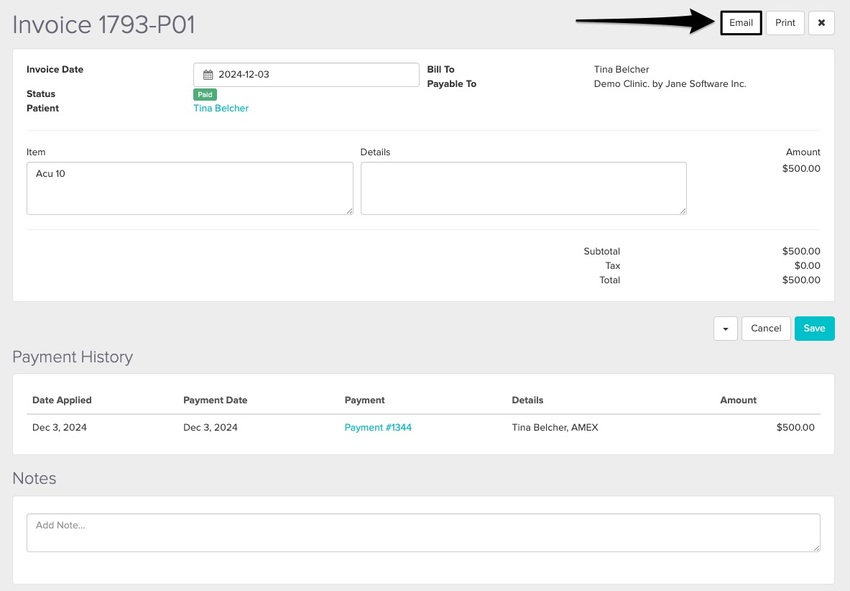Open the Payment #1344 link
Image resolution: width=850 pixels, height=591 pixels.
[x=378, y=427]
